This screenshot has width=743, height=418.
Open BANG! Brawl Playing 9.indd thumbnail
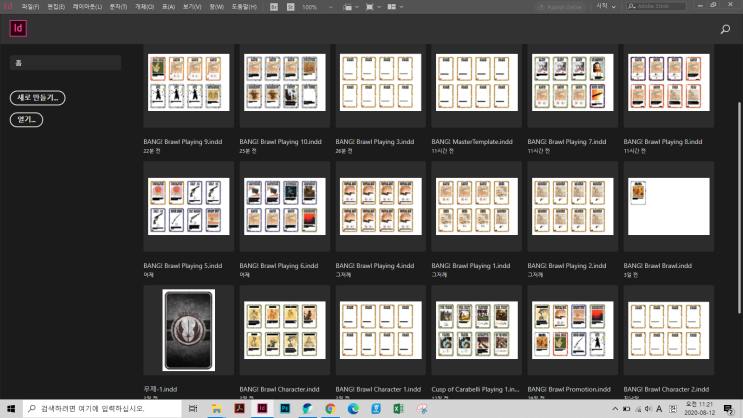pyautogui.click(x=189, y=82)
